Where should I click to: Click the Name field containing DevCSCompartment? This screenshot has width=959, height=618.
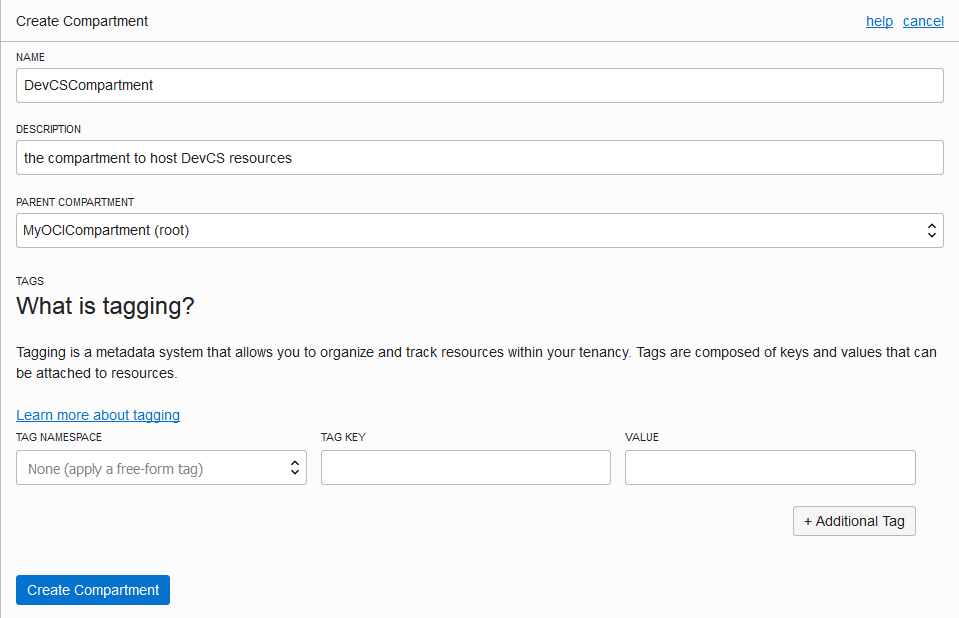click(x=479, y=85)
